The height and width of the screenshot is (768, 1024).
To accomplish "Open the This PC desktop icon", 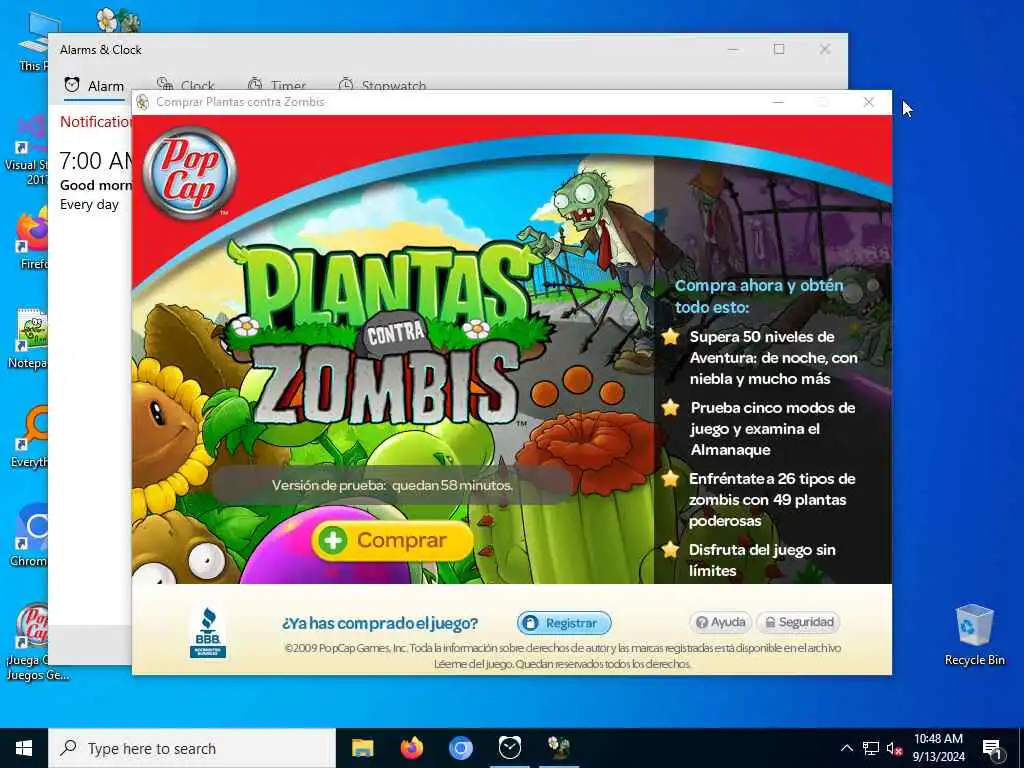I will tap(33, 41).
